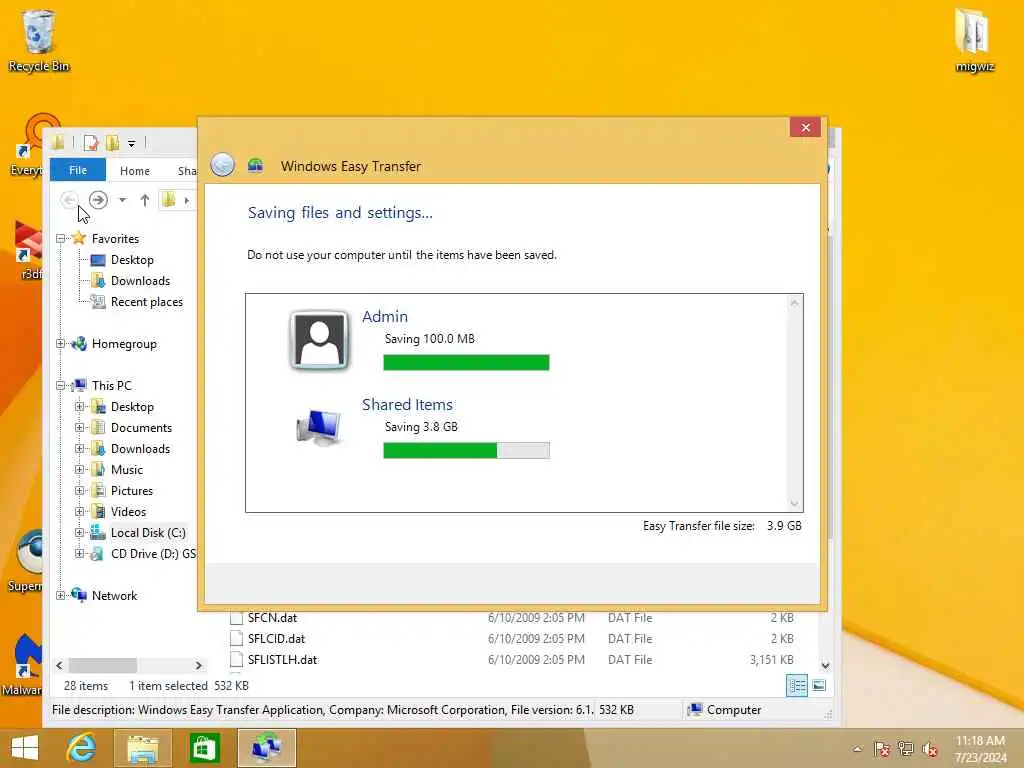
Task: Click the Properties icon in quick access toolbar
Action: click(91, 142)
